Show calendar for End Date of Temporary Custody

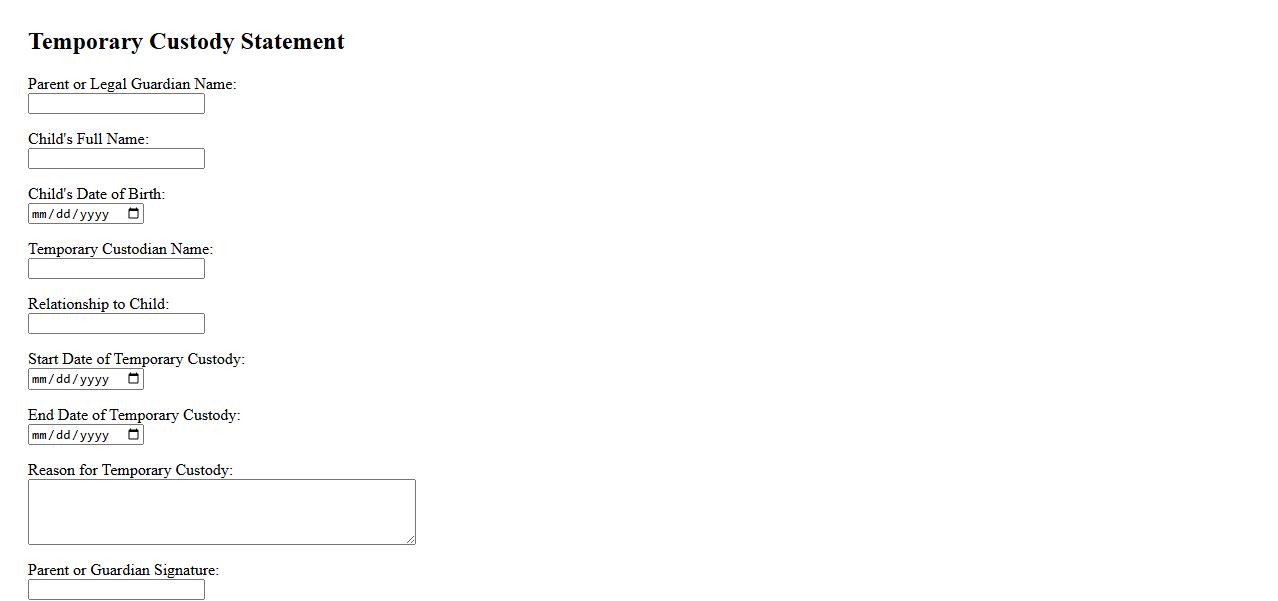coord(133,435)
